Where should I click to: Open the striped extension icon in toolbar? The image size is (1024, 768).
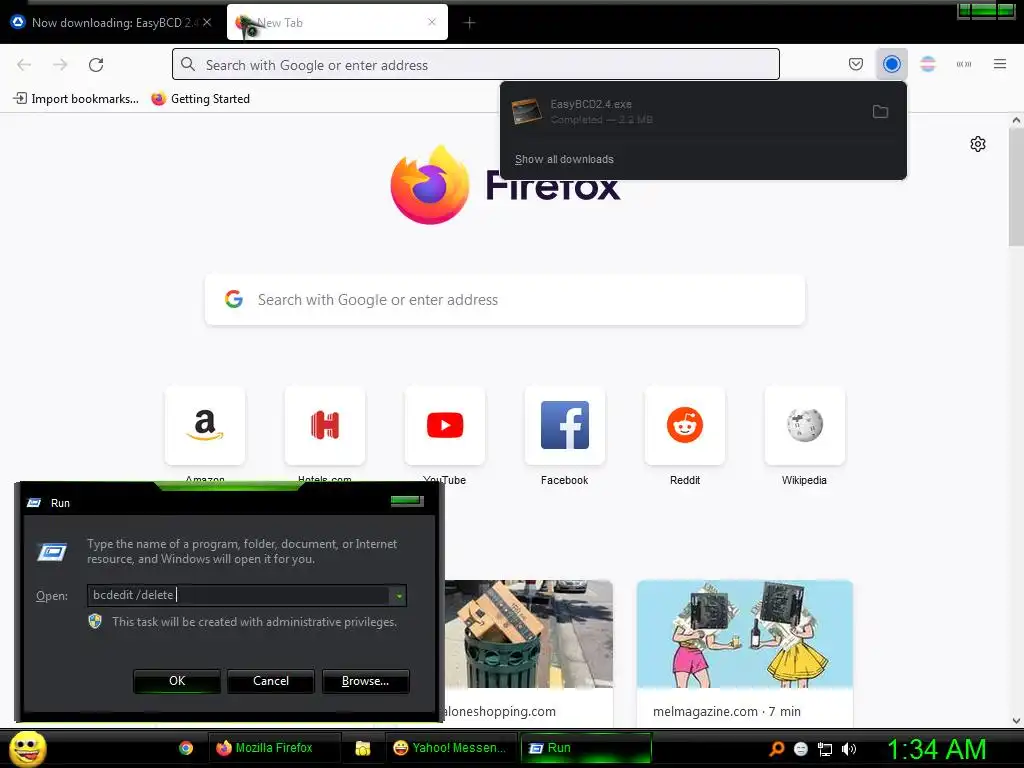click(928, 64)
